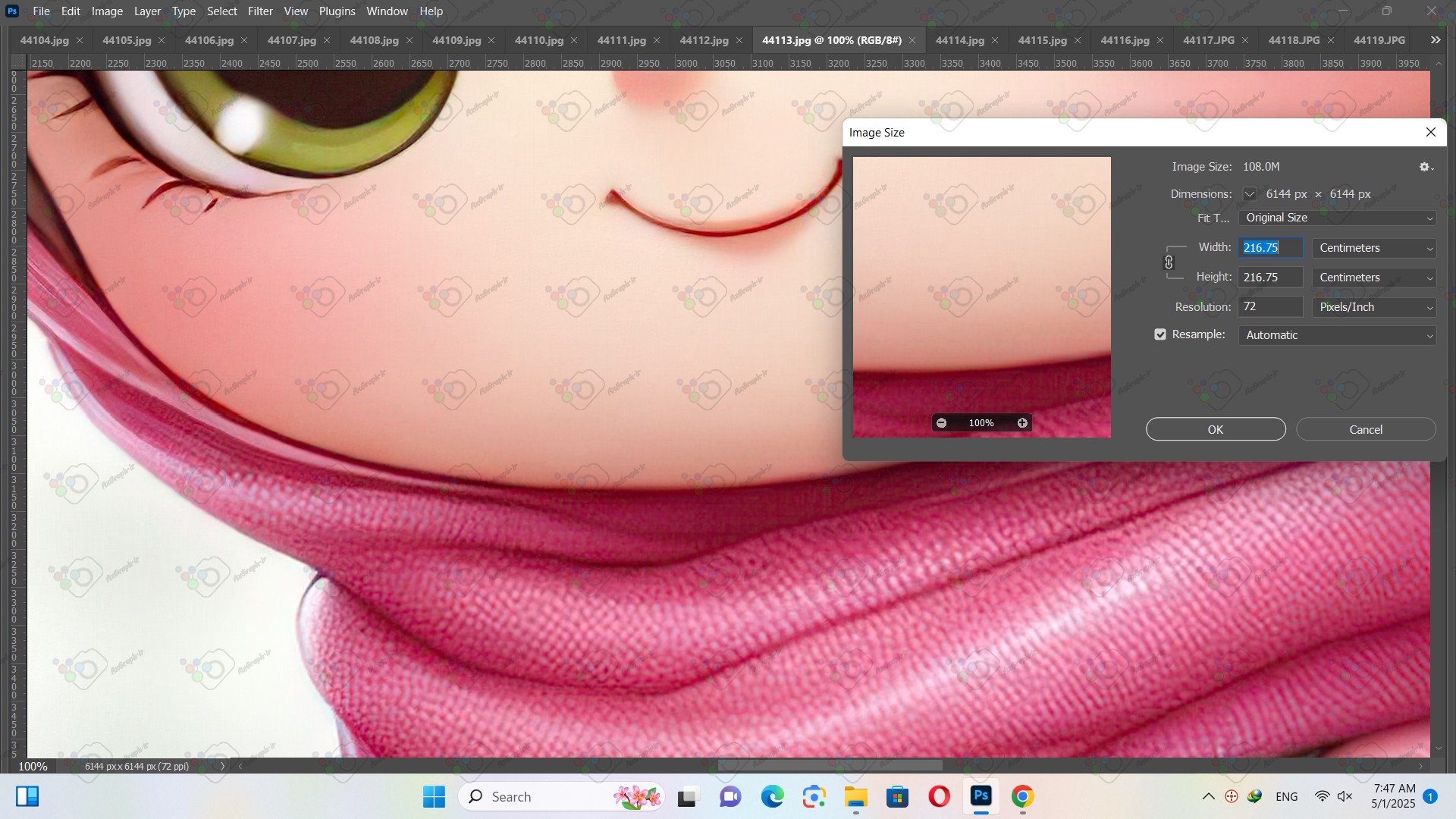Open the Image menu
This screenshot has width=1456, height=819.
pyautogui.click(x=107, y=11)
